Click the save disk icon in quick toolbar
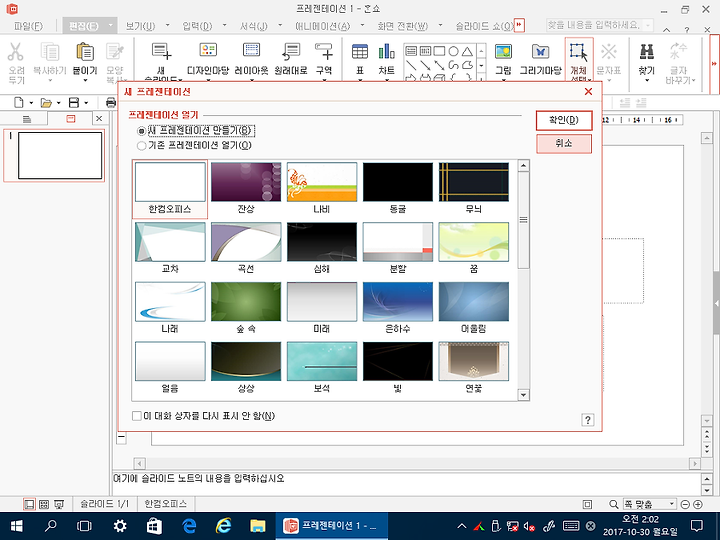The width and height of the screenshot is (720, 540). (73, 102)
